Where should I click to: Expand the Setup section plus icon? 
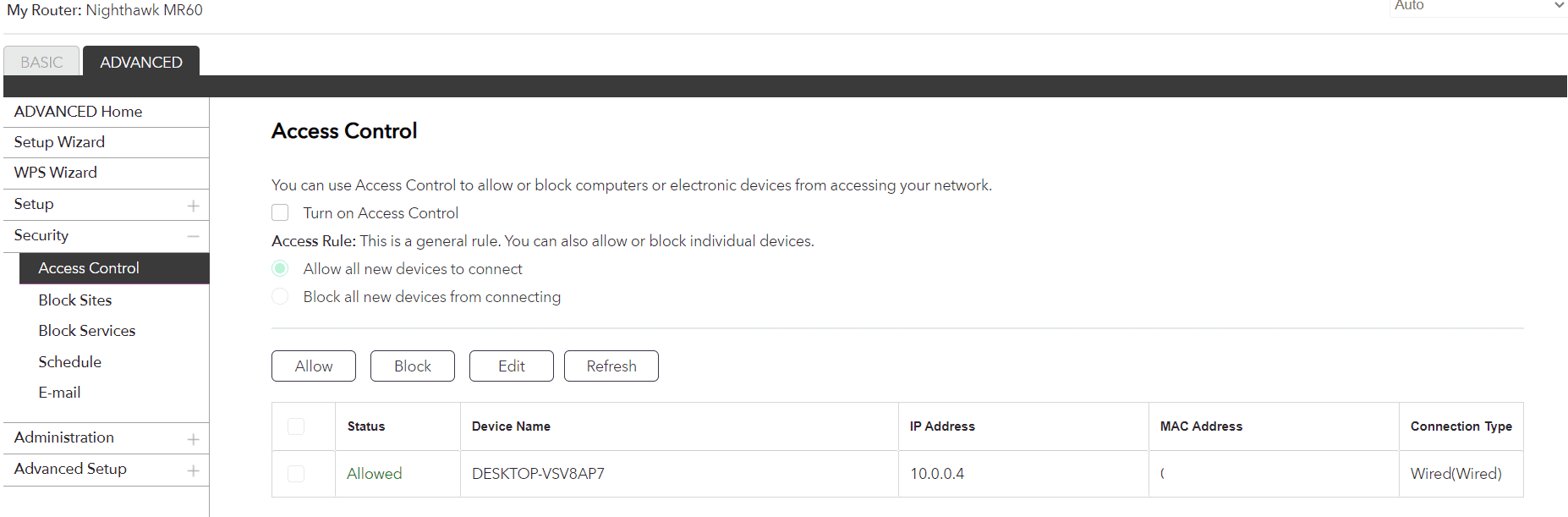coord(193,206)
